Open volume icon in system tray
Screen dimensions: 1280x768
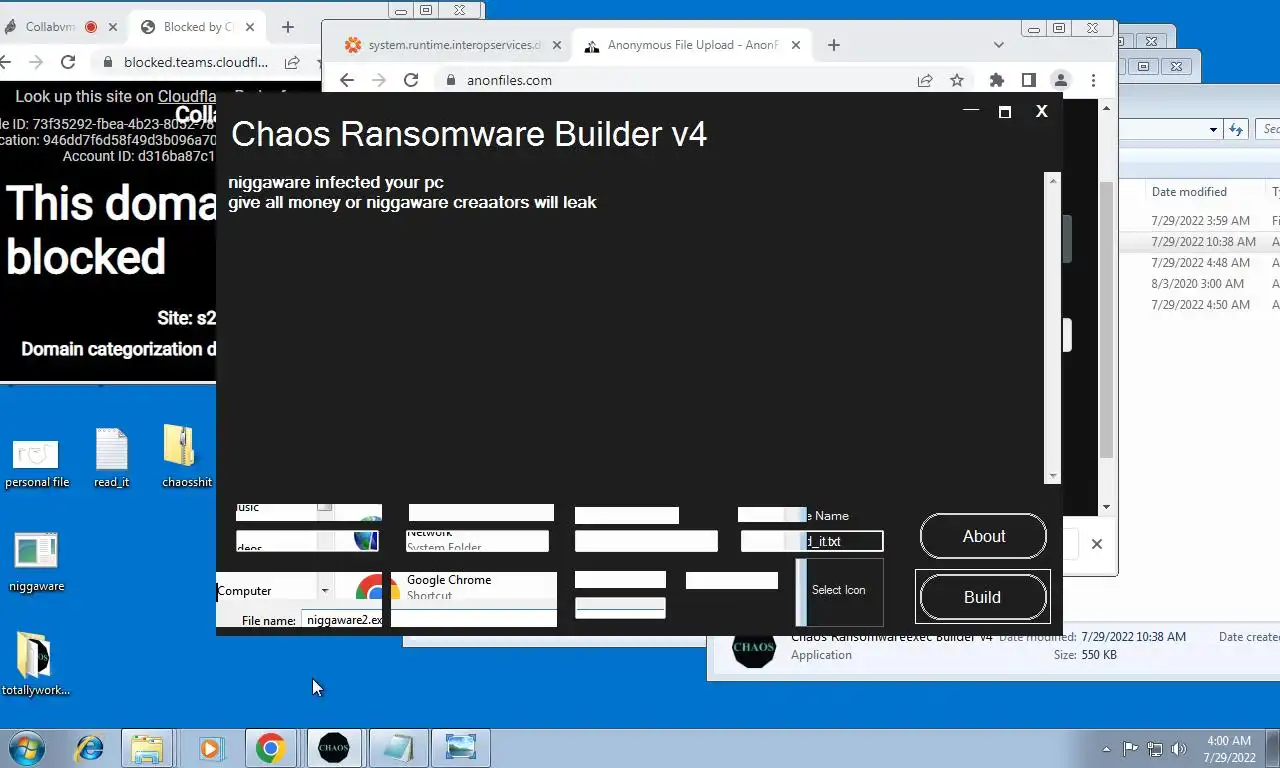click(1179, 749)
